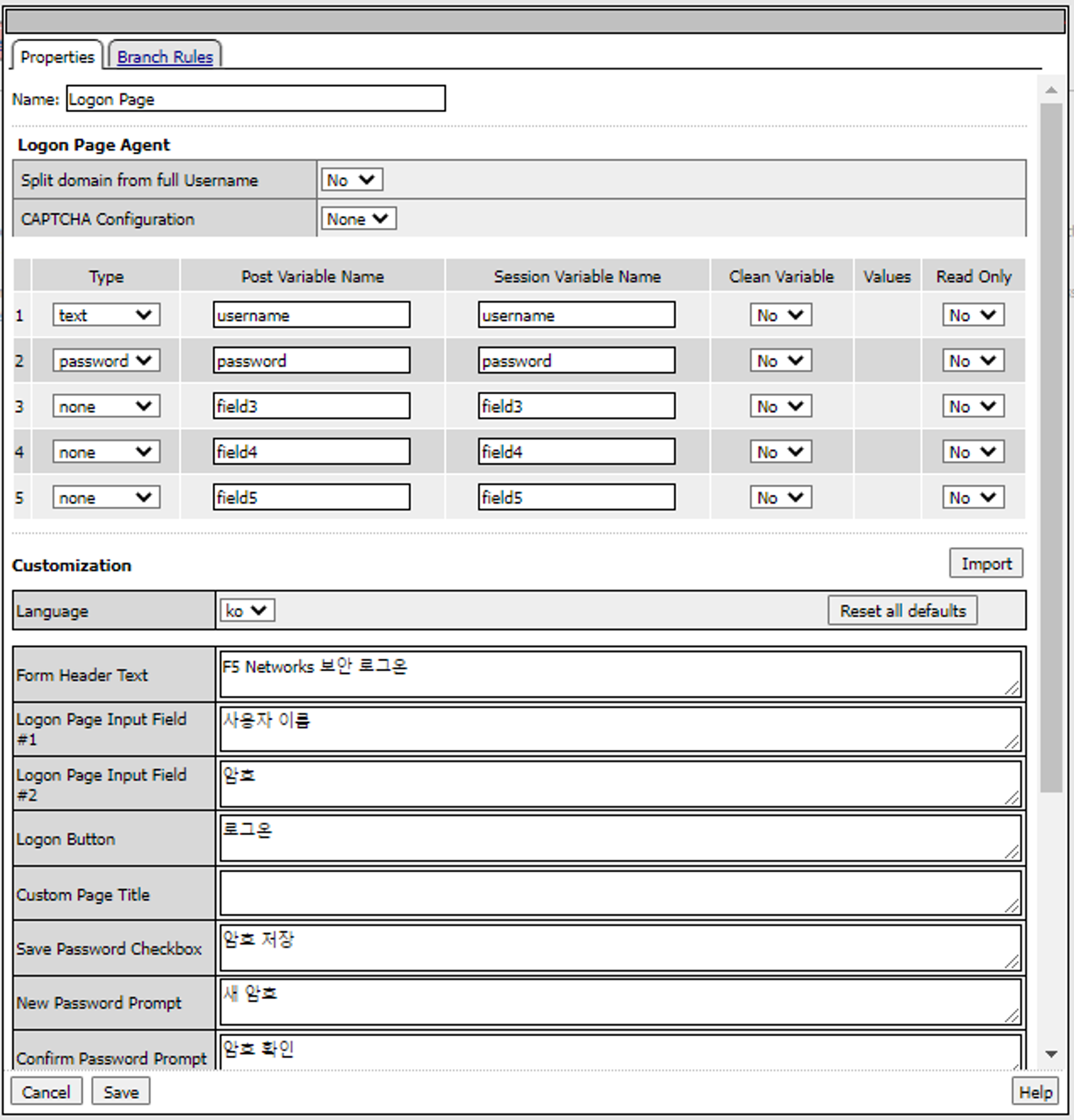Click the Form Header Text box
1074x1120 pixels.
(x=620, y=674)
